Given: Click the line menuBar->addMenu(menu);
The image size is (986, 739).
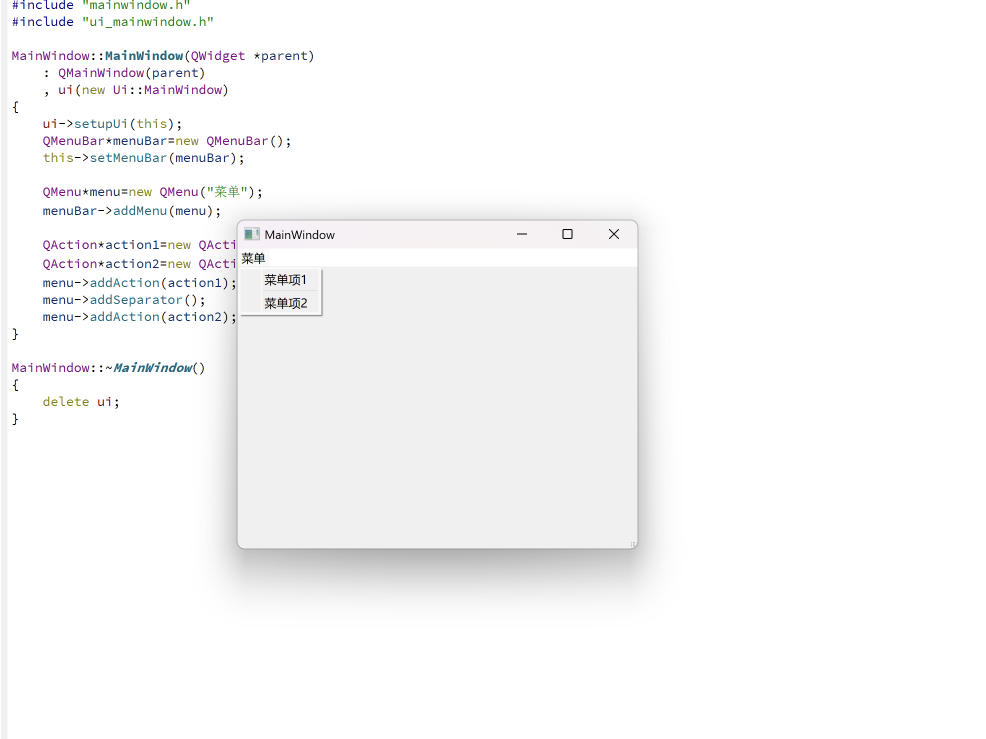Looking at the screenshot, I should click(x=132, y=211).
